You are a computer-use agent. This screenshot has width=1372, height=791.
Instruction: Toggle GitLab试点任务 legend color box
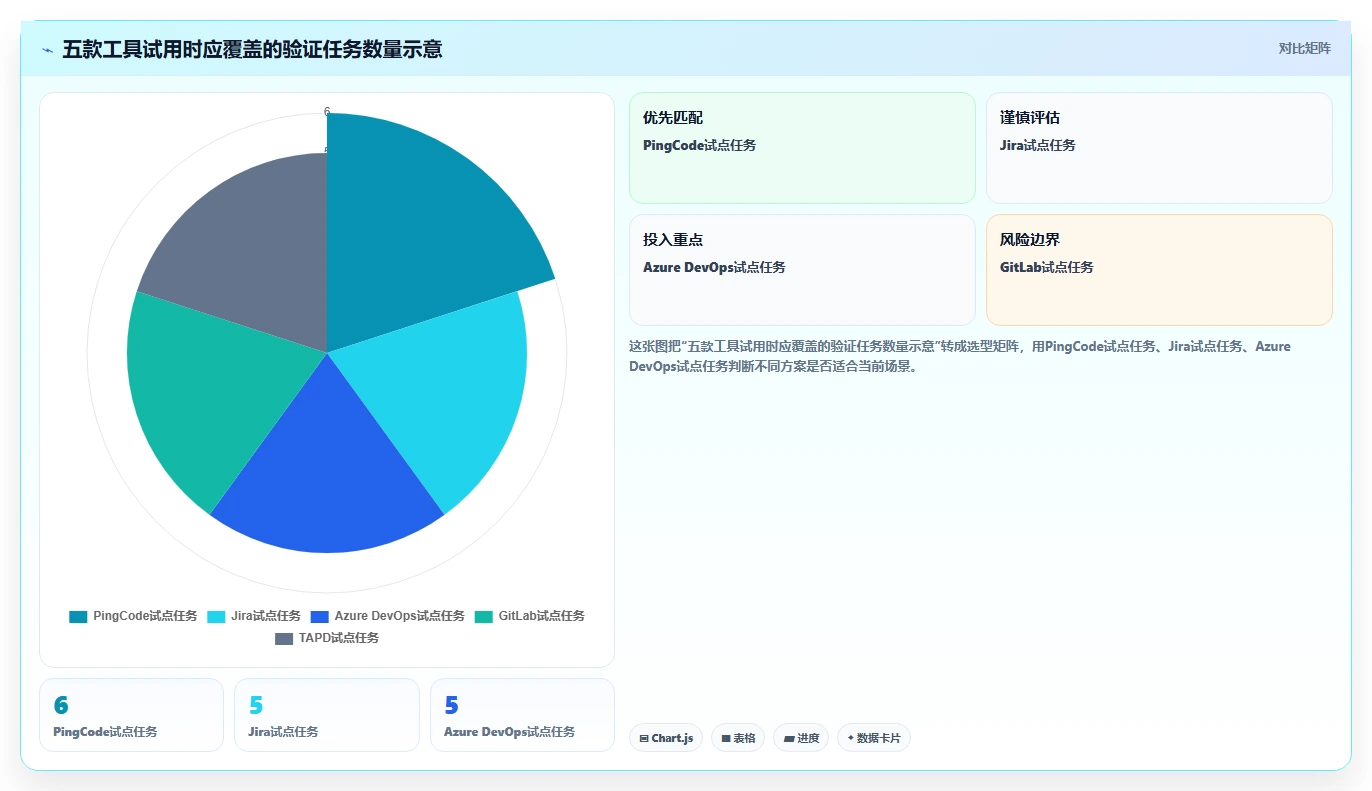tap(484, 616)
